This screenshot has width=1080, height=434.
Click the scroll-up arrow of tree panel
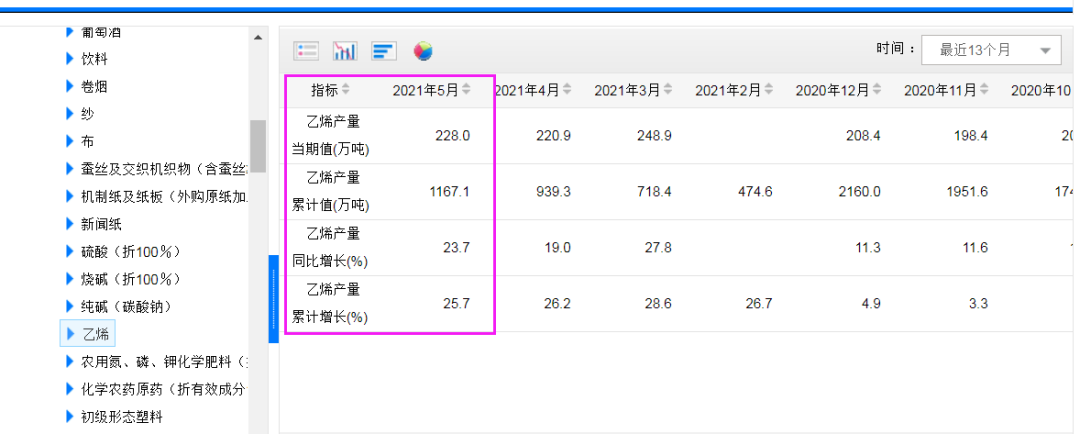[x=258, y=38]
